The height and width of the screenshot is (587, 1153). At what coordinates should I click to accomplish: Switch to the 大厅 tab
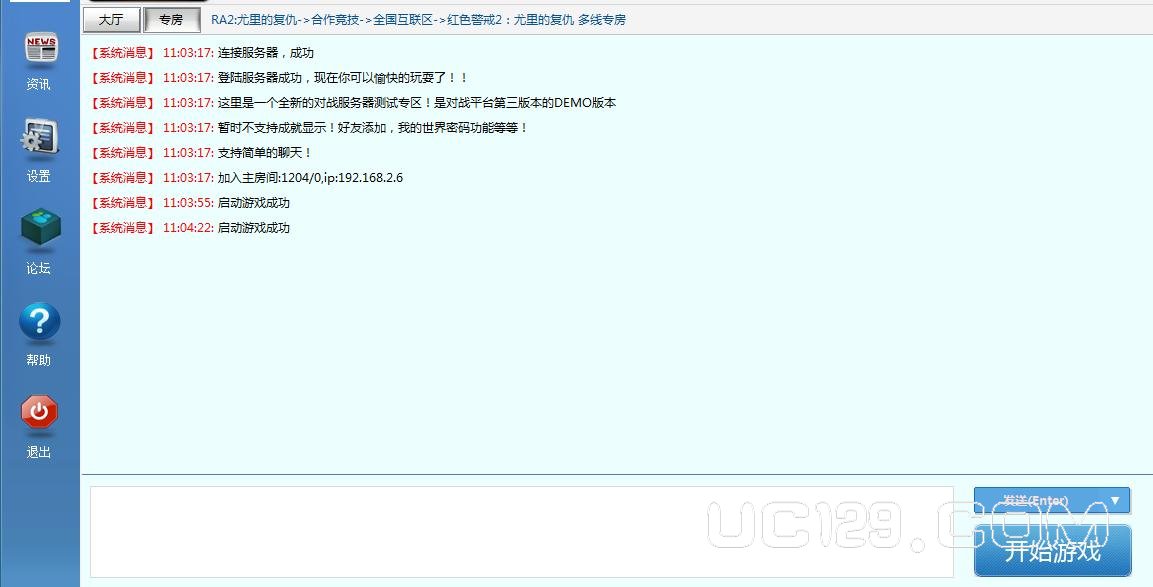click(x=111, y=19)
